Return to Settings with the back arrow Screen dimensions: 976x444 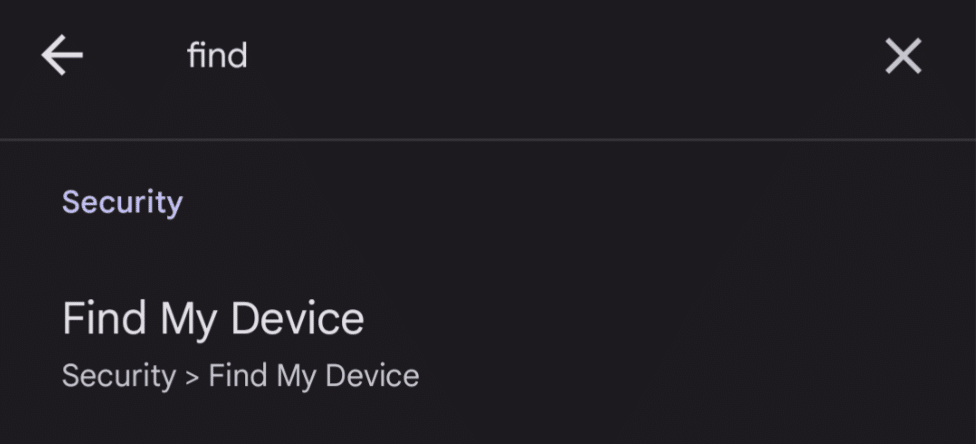click(62, 55)
